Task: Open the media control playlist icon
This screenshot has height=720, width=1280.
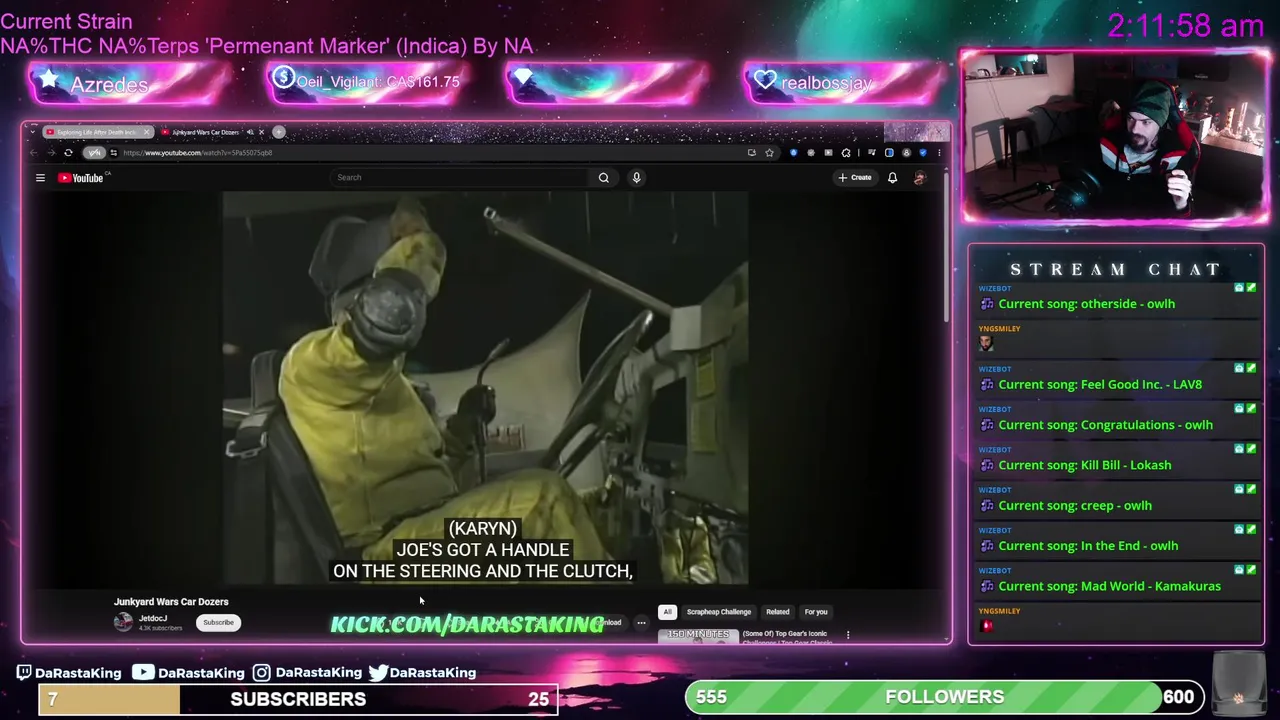Action: (872, 152)
